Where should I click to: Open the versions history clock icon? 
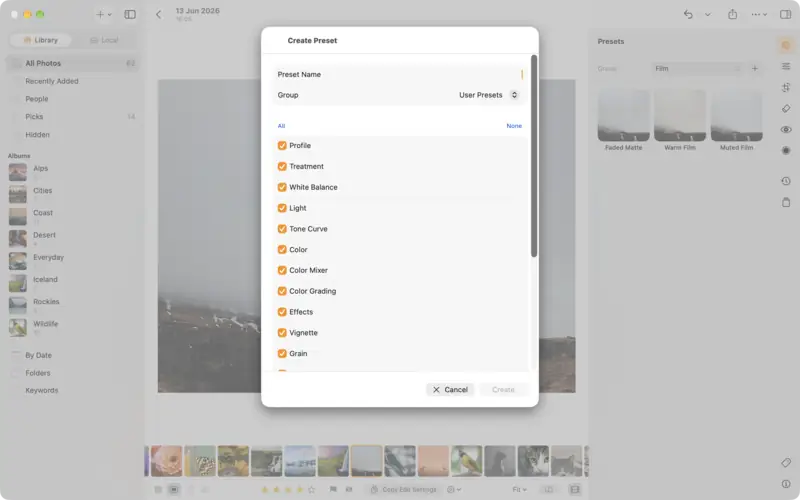click(x=786, y=181)
